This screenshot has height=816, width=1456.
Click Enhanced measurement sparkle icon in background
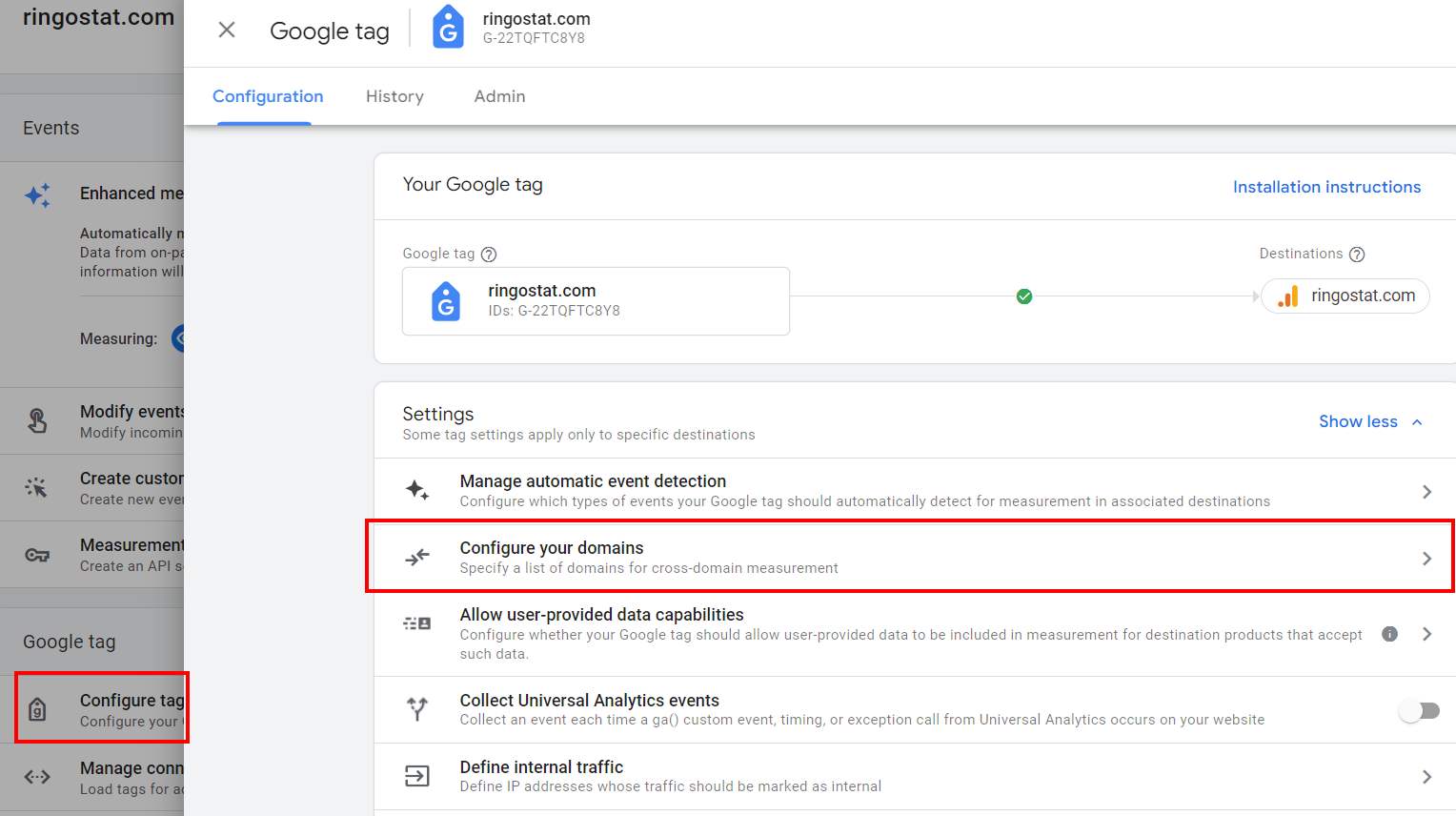[37, 195]
